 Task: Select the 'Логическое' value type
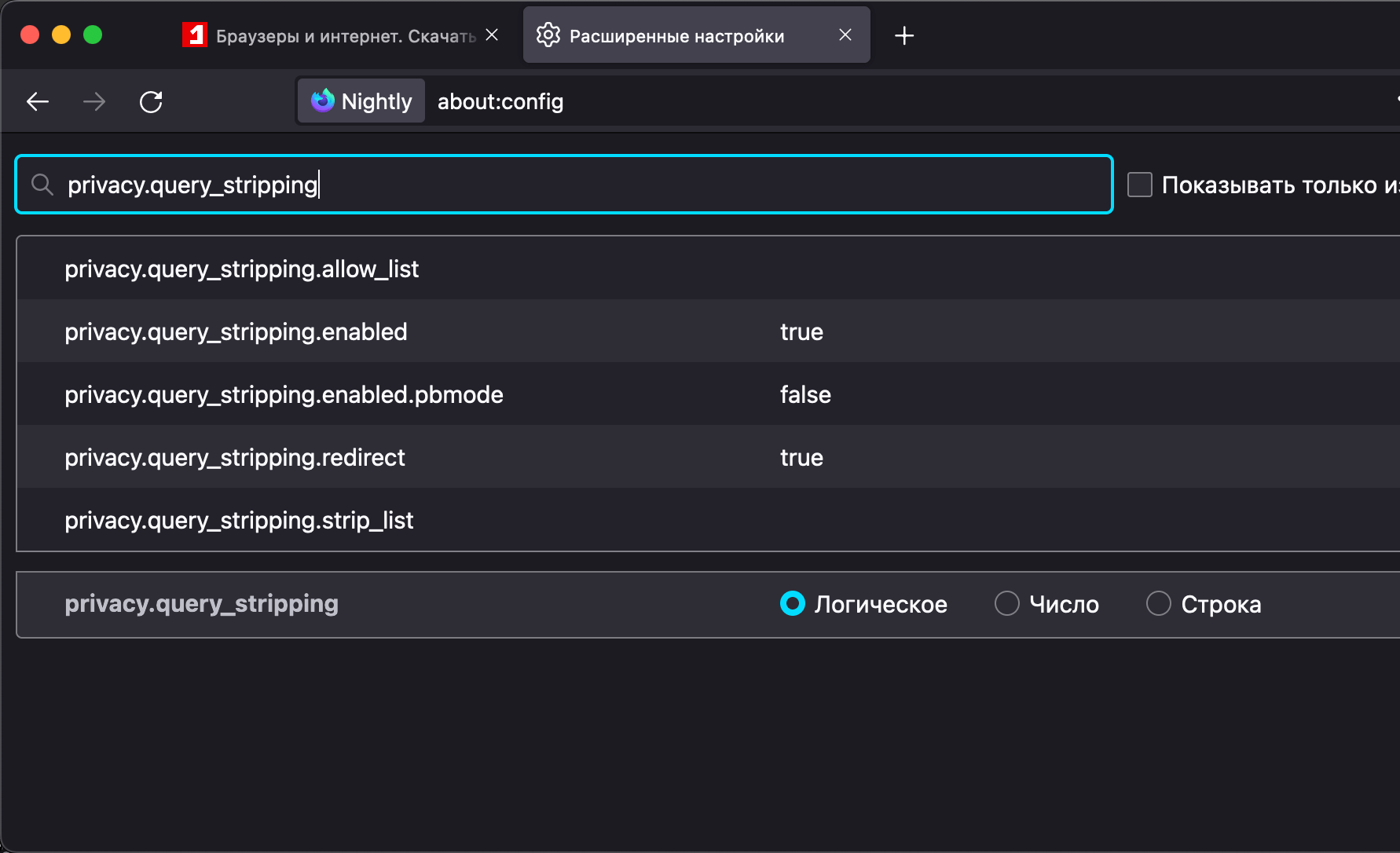point(792,603)
